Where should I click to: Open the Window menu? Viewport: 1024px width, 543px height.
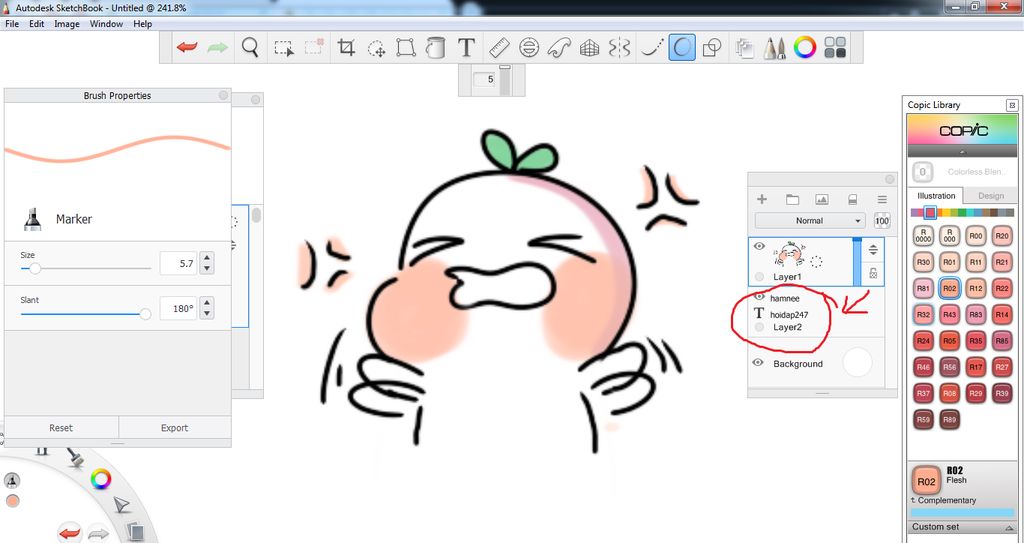pyautogui.click(x=106, y=24)
